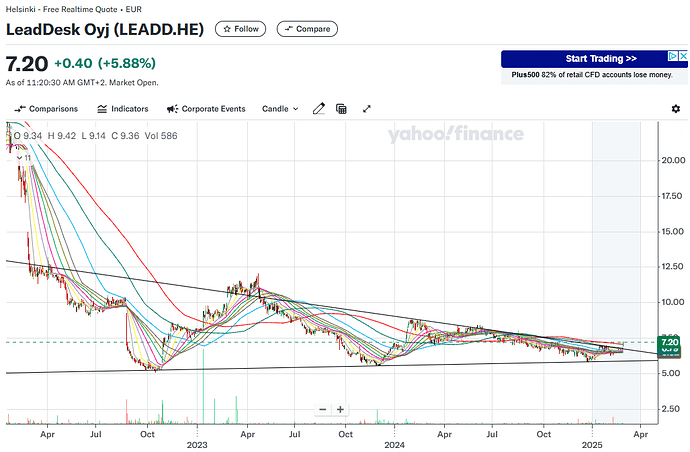Zoom in with the plus button
This screenshot has width=690, height=452.
pyautogui.click(x=340, y=409)
